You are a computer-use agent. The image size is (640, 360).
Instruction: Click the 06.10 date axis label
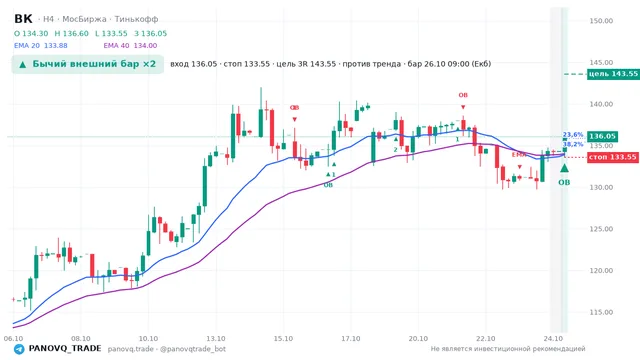point(13,339)
